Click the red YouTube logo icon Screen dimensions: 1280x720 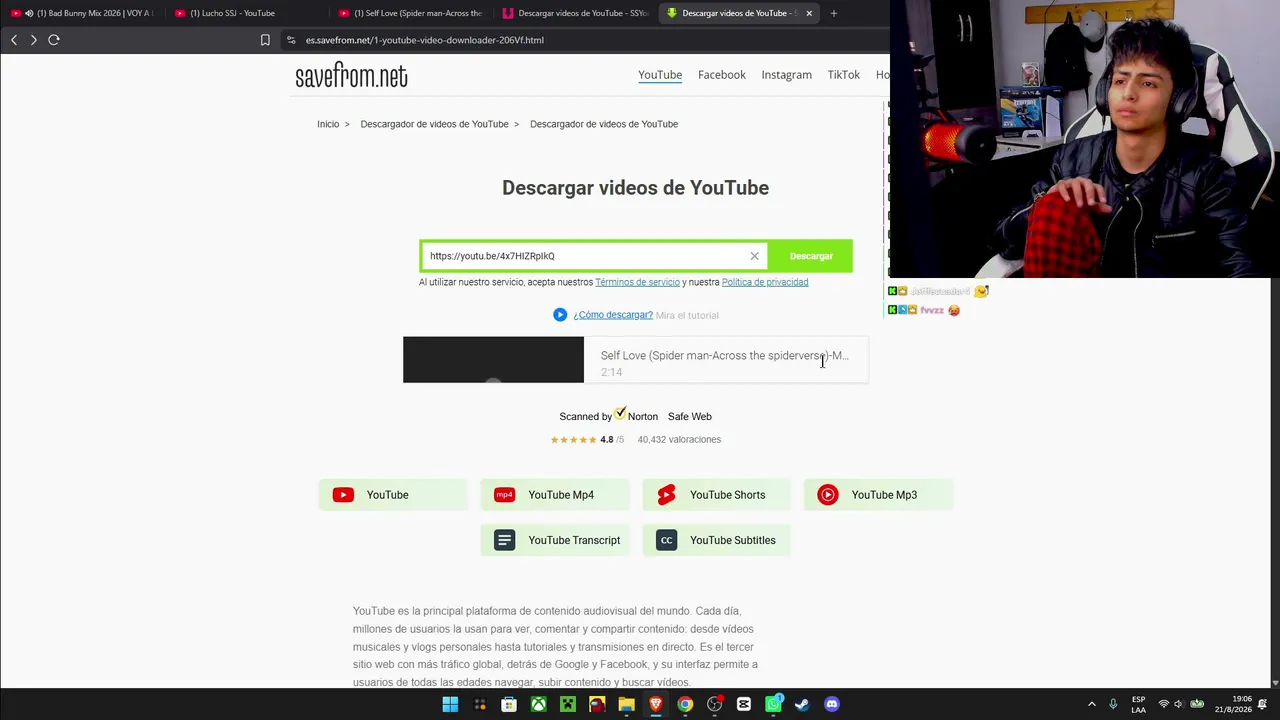pos(343,495)
